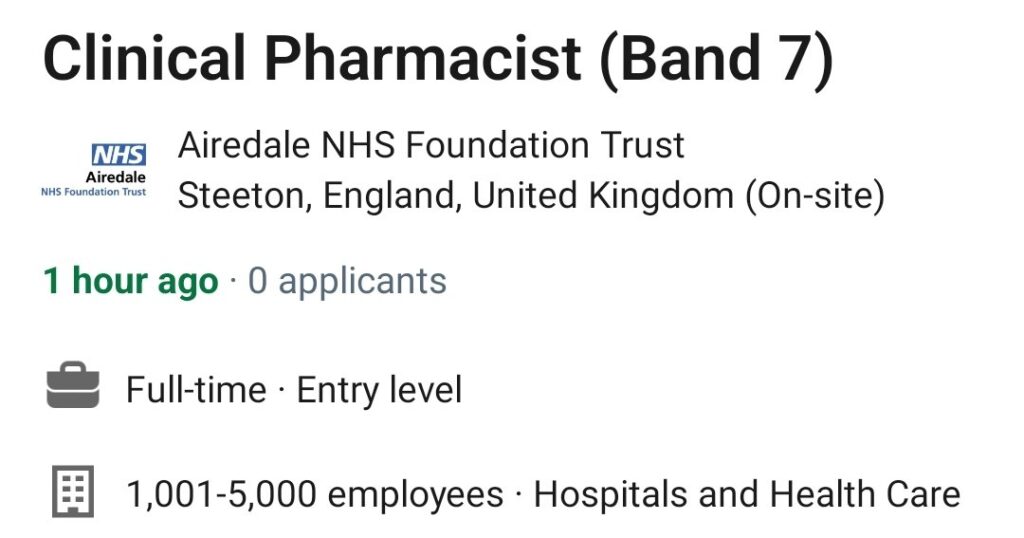This screenshot has width=1024, height=538.
Task: Click 'Health Care' at end of industry line
Action: 865,494
